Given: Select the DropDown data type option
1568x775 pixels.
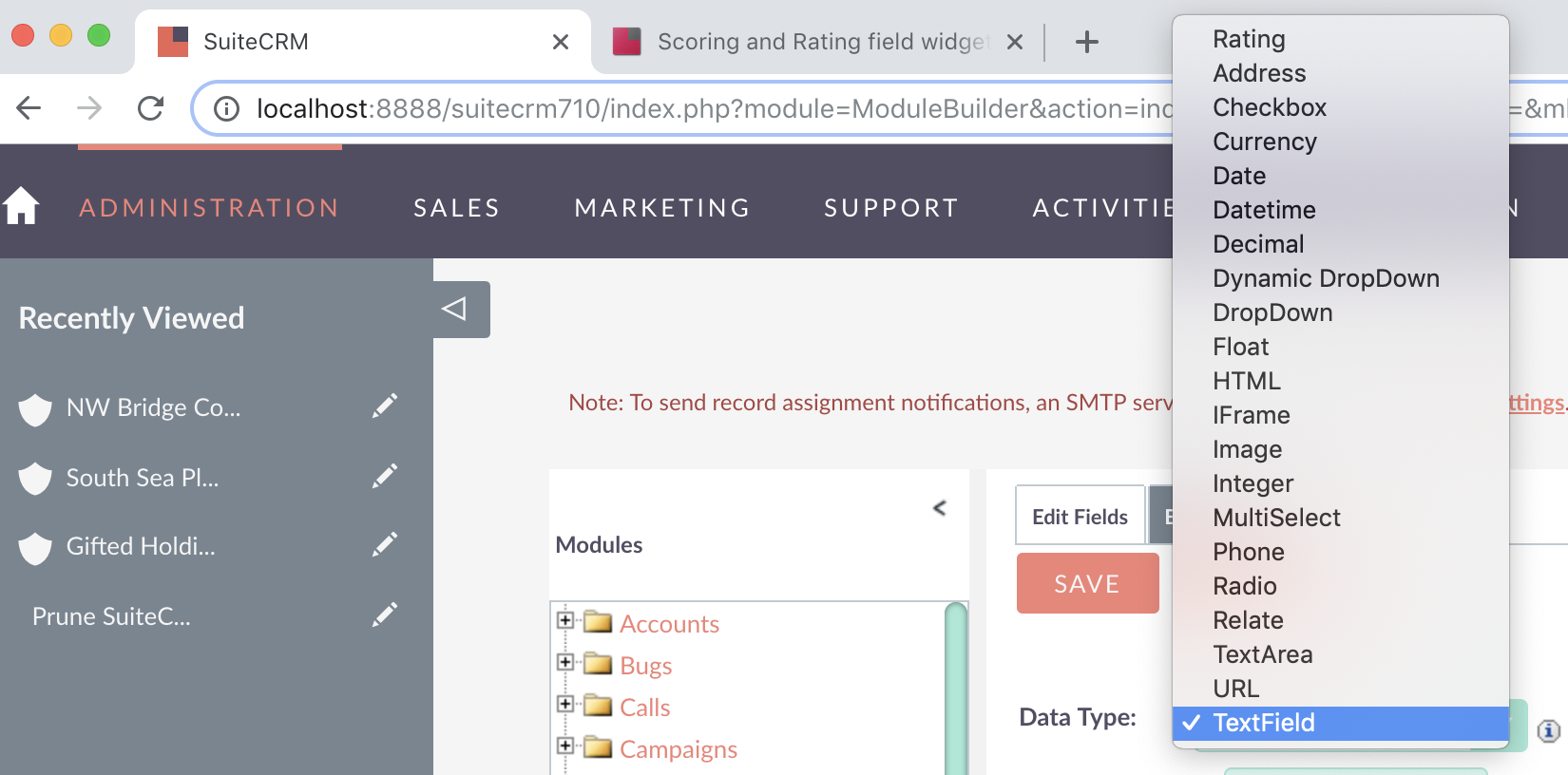Looking at the screenshot, I should point(1341,312).
